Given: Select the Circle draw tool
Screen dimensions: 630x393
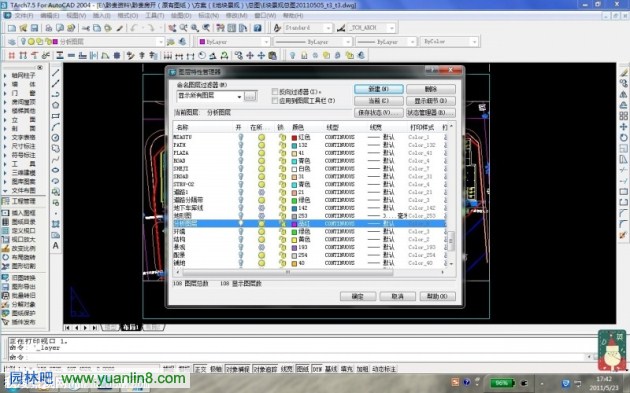Looking at the screenshot, I should click(55, 138).
